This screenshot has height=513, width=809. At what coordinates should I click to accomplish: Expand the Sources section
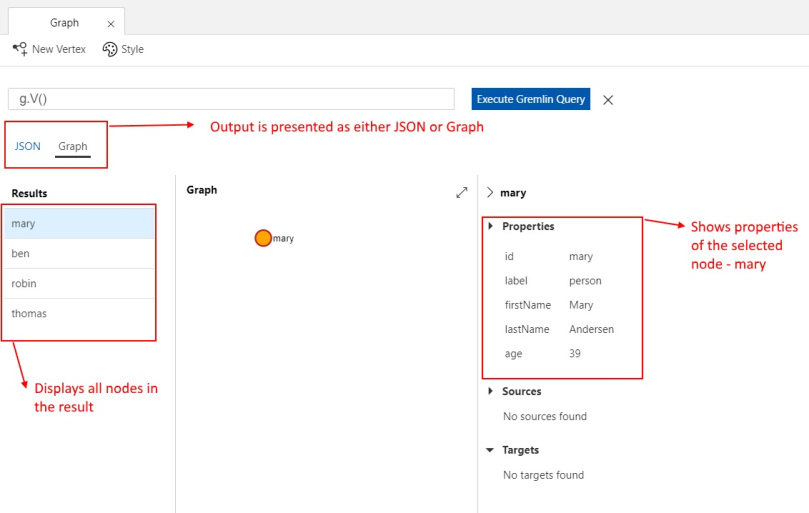pyautogui.click(x=490, y=391)
